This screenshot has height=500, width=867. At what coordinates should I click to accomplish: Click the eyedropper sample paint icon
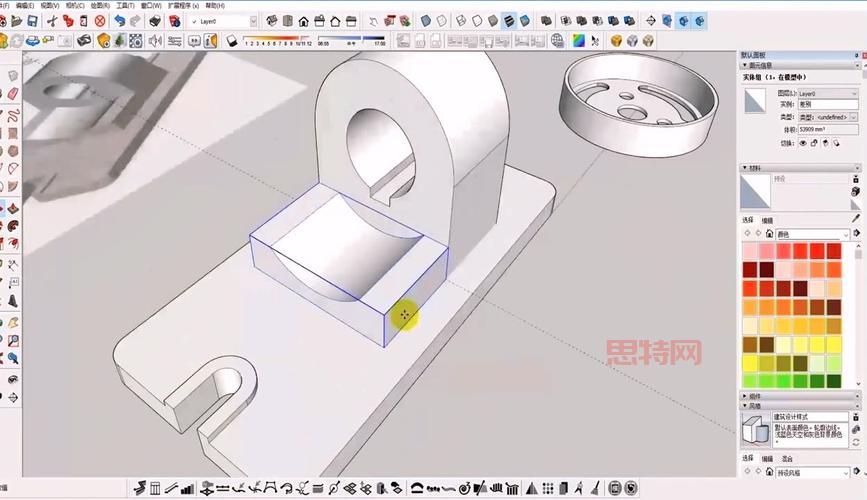(x=856, y=218)
